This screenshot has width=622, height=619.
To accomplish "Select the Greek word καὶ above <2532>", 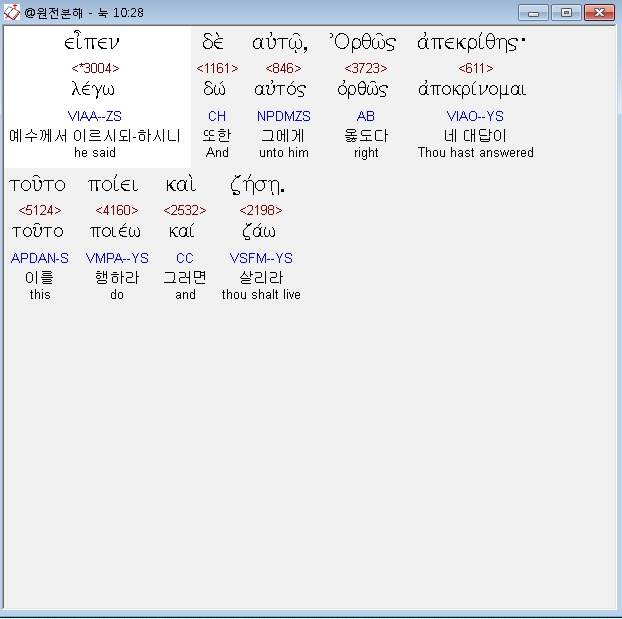I will pyautogui.click(x=181, y=184).
